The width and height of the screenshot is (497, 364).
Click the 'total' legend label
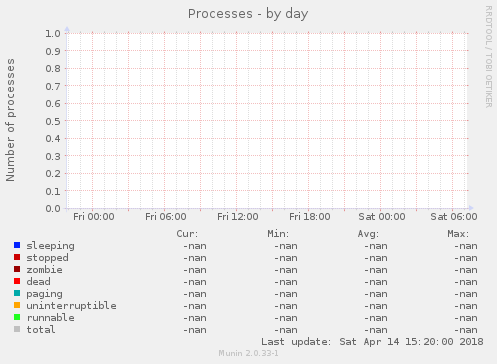coord(41,330)
